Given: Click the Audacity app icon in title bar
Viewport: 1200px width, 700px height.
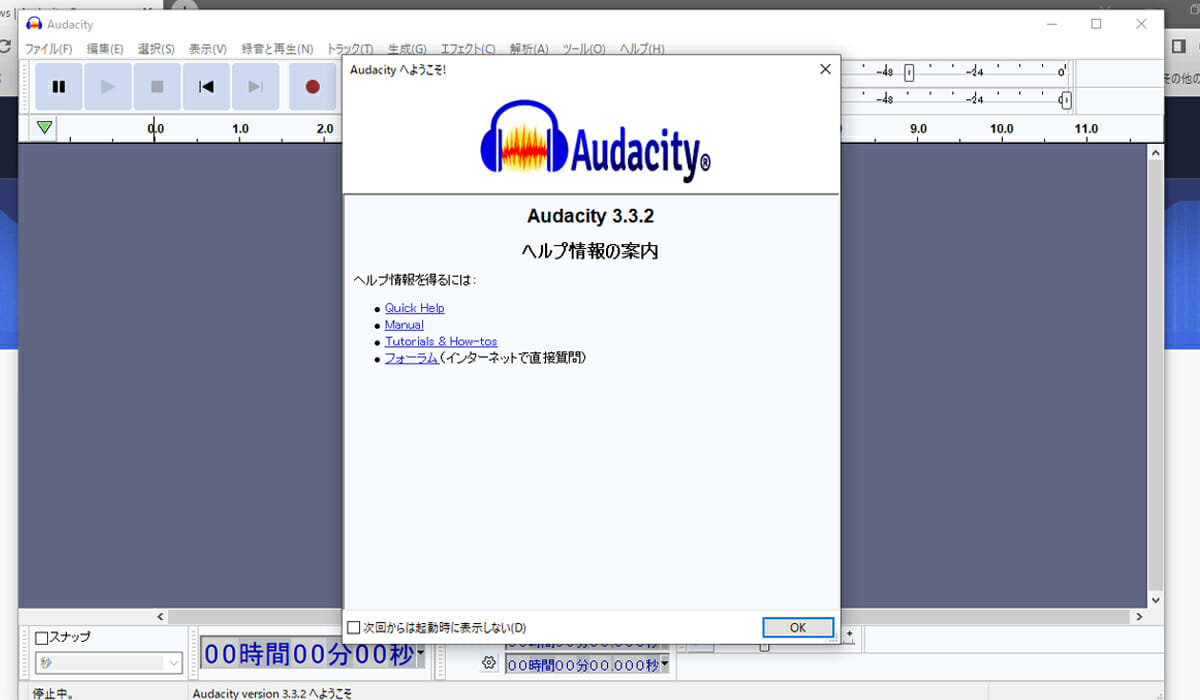Looking at the screenshot, I should pos(34,24).
